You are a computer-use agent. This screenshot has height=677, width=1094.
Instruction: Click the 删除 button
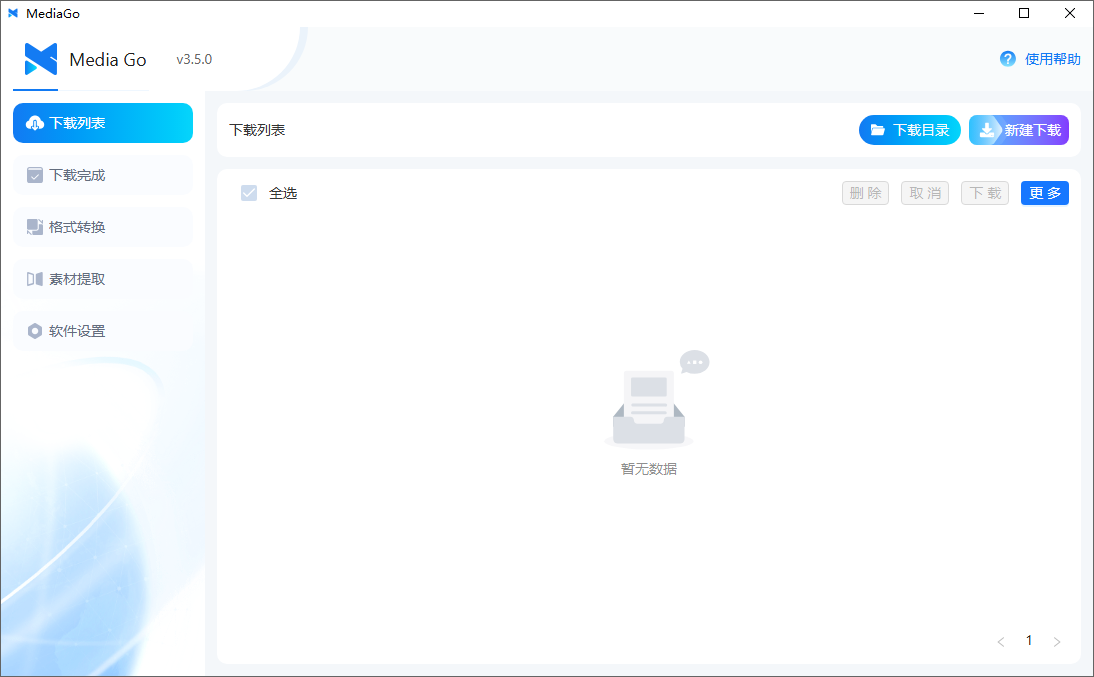(865, 193)
